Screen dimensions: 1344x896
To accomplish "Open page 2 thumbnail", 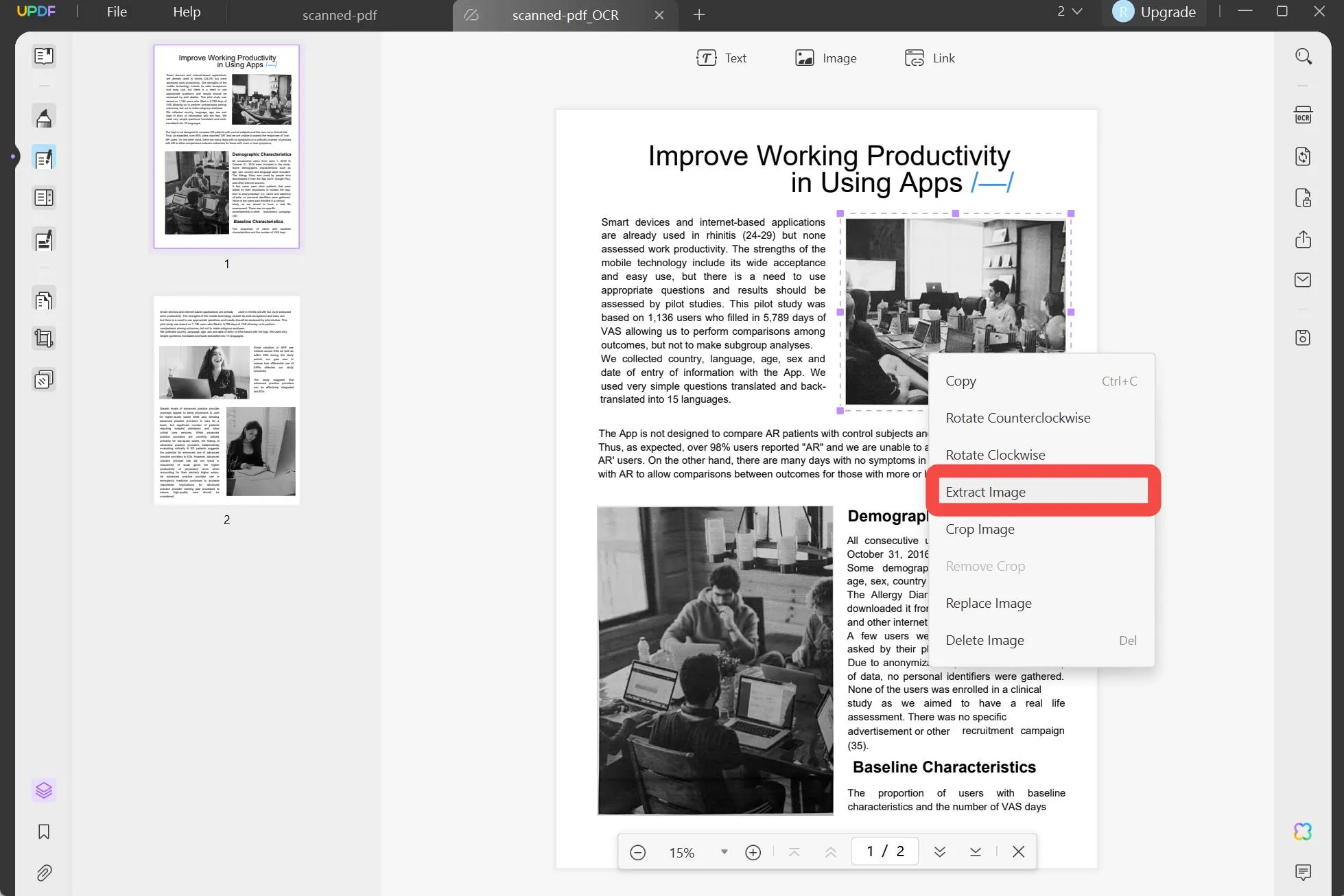I will coord(226,401).
